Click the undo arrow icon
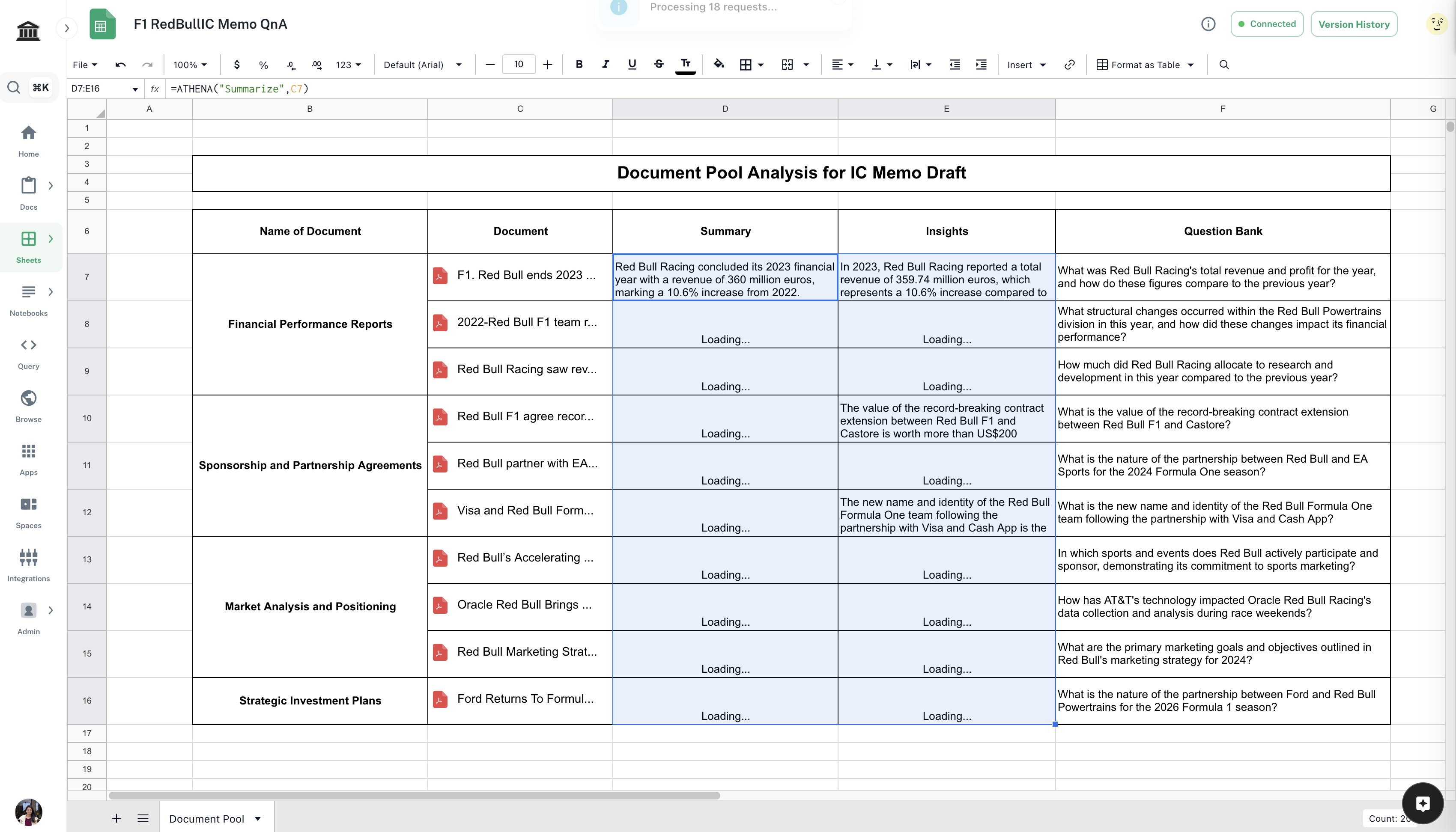The width and height of the screenshot is (1456, 832). coord(120,65)
